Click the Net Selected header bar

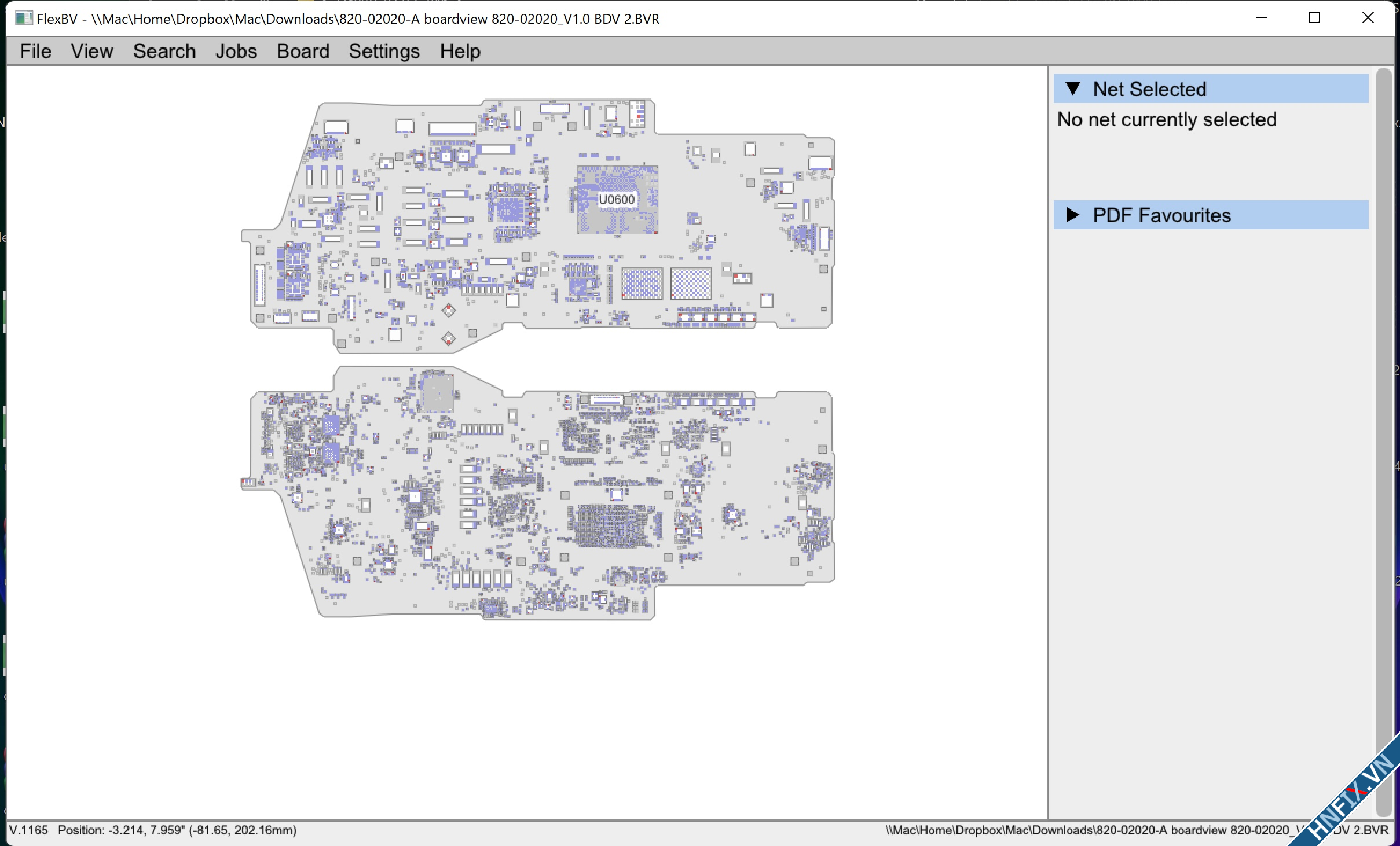click(1210, 89)
